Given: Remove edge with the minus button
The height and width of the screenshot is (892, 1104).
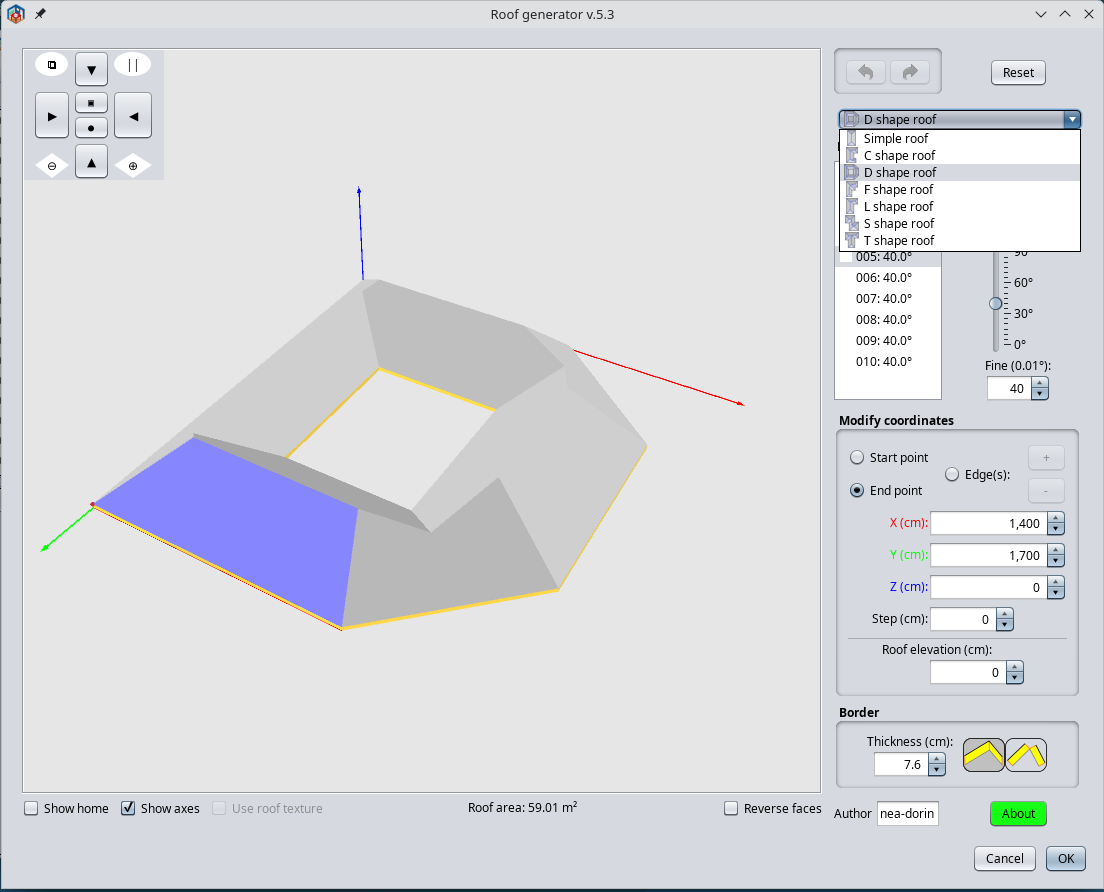Looking at the screenshot, I should click(1046, 491).
